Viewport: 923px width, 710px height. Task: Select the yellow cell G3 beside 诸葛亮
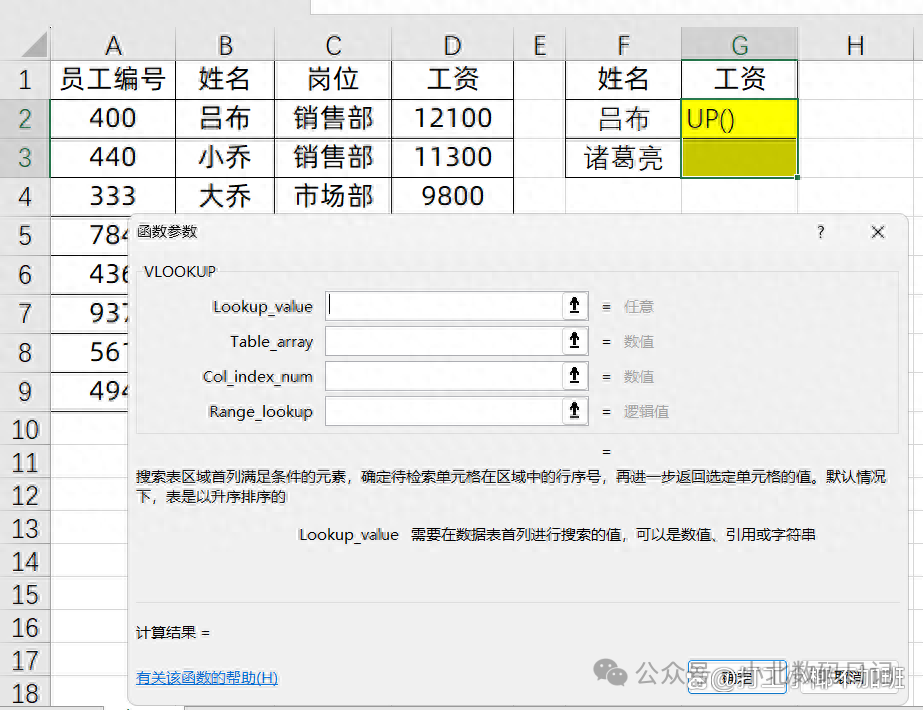coord(738,158)
